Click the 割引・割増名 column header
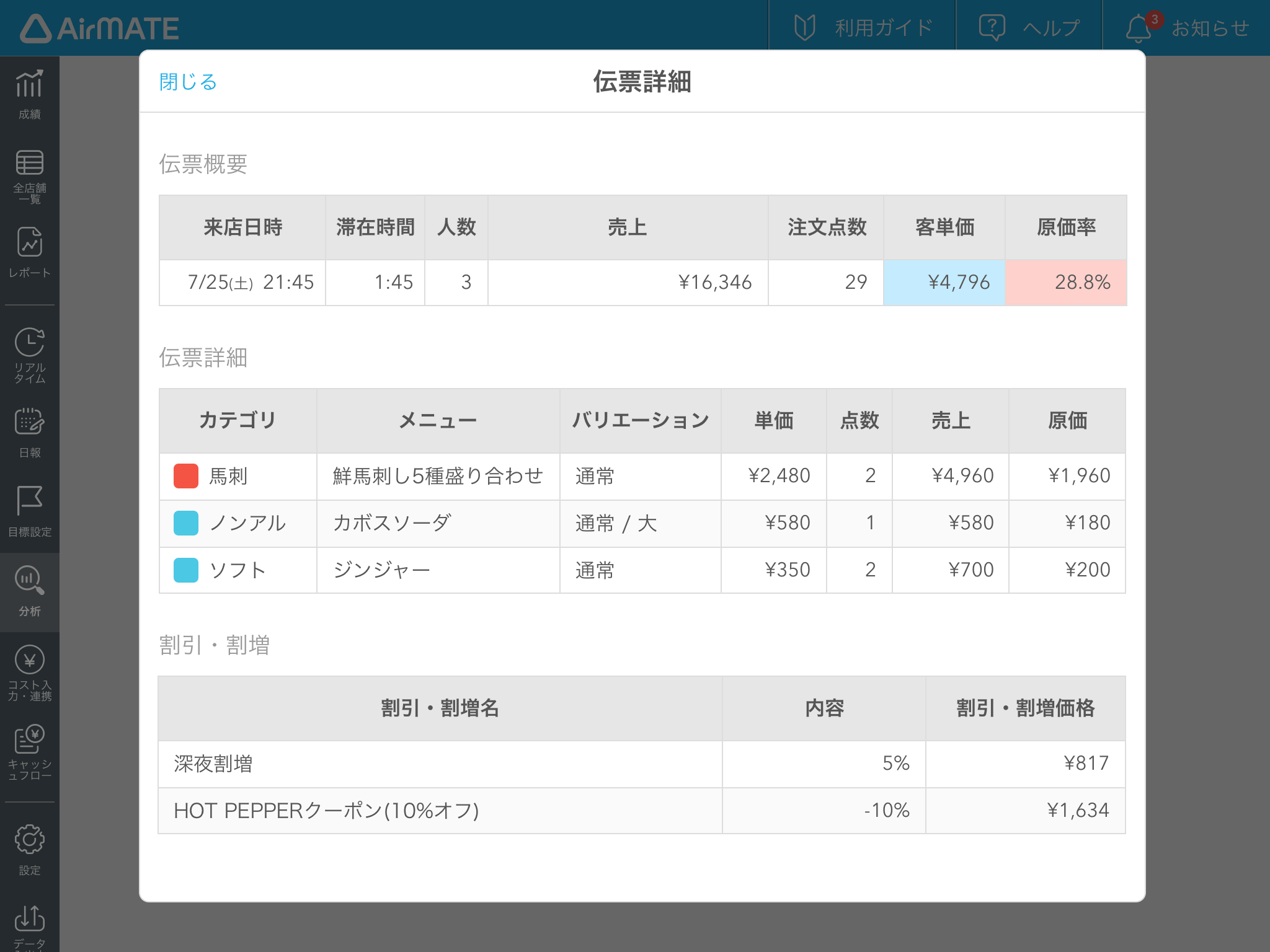1270x952 pixels. coord(440,708)
